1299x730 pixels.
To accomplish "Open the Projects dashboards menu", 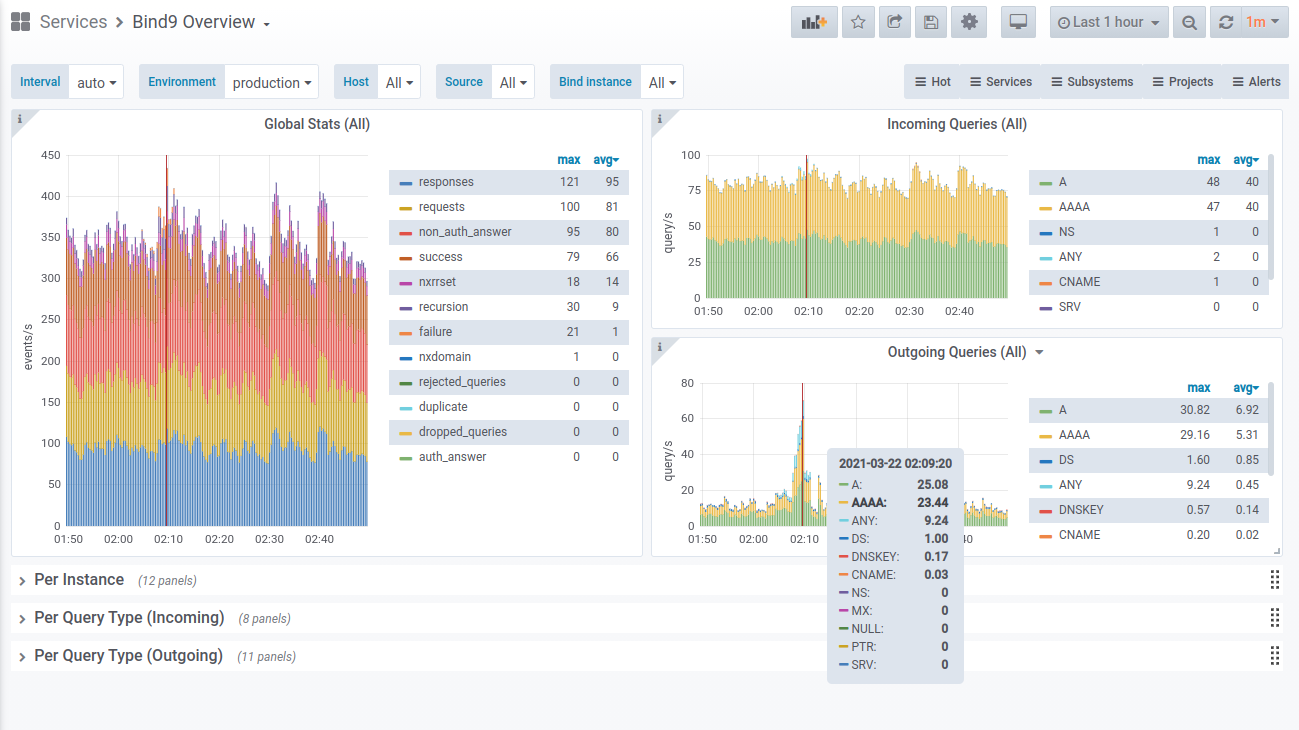I will (x=1182, y=82).
